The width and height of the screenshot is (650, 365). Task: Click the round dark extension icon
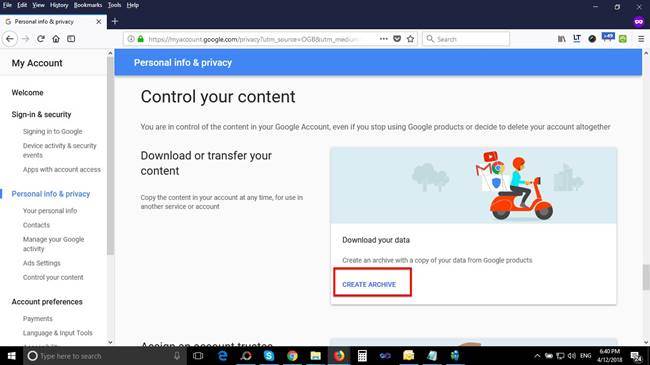coord(592,39)
